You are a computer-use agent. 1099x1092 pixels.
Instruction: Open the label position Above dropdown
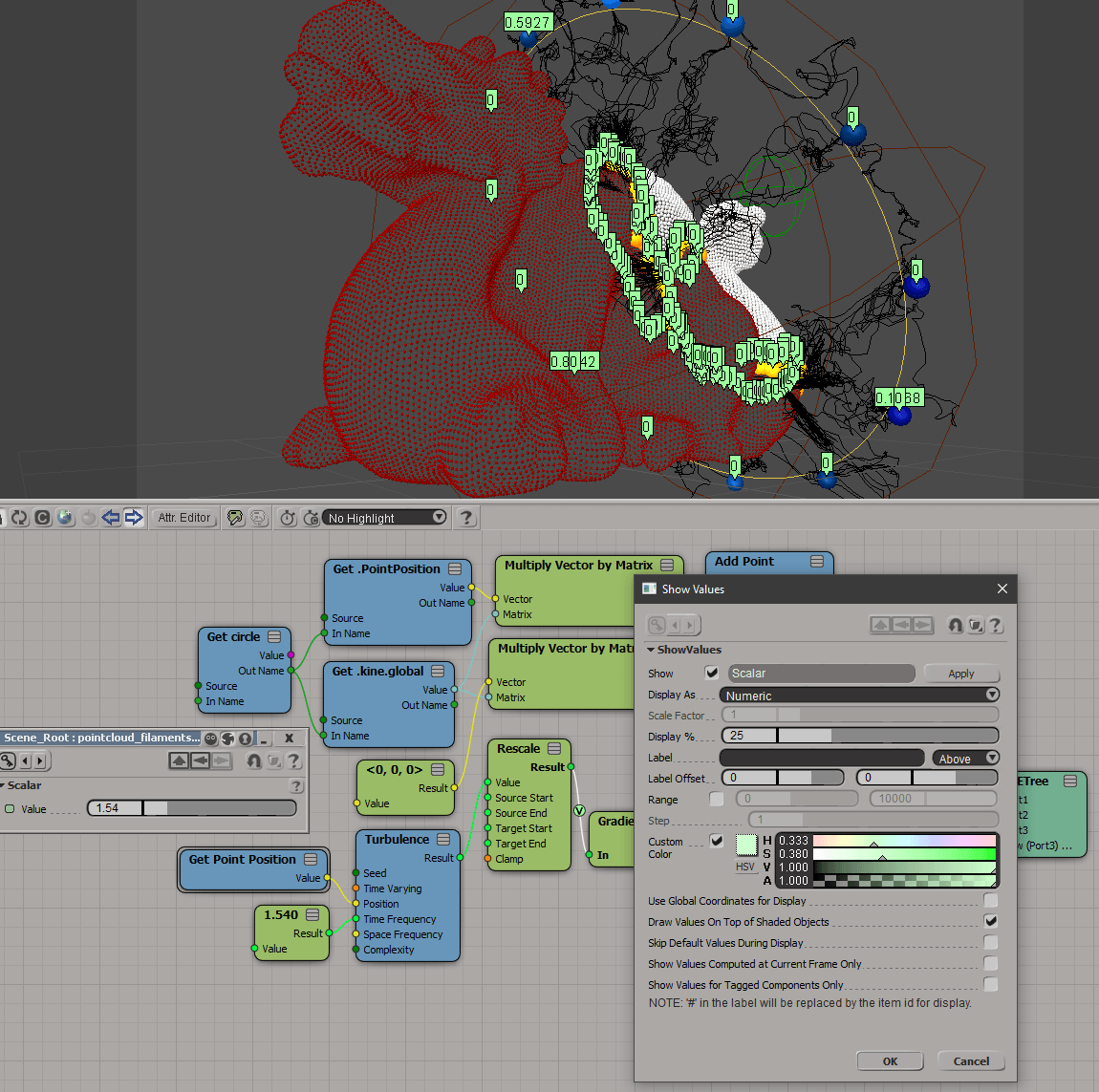(x=966, y=759)
